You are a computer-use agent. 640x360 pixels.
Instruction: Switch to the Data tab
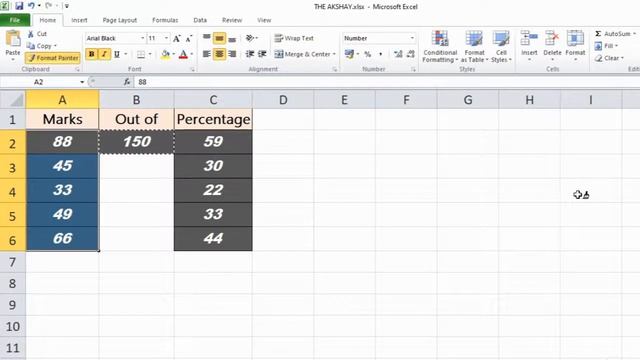[200, 20]
